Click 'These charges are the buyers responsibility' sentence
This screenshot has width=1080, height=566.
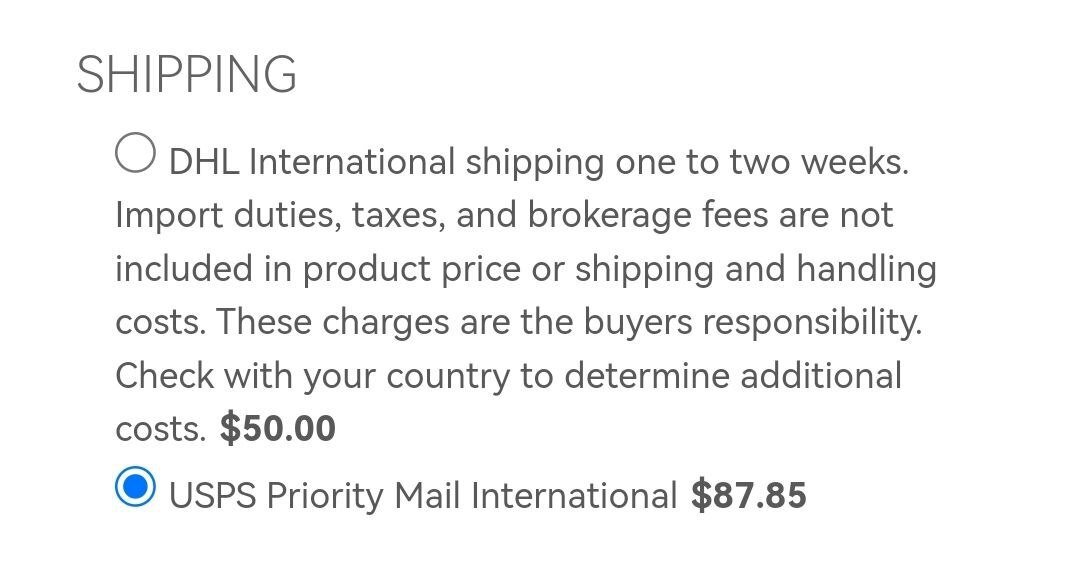pyautogui.click(x=569, y=322)
